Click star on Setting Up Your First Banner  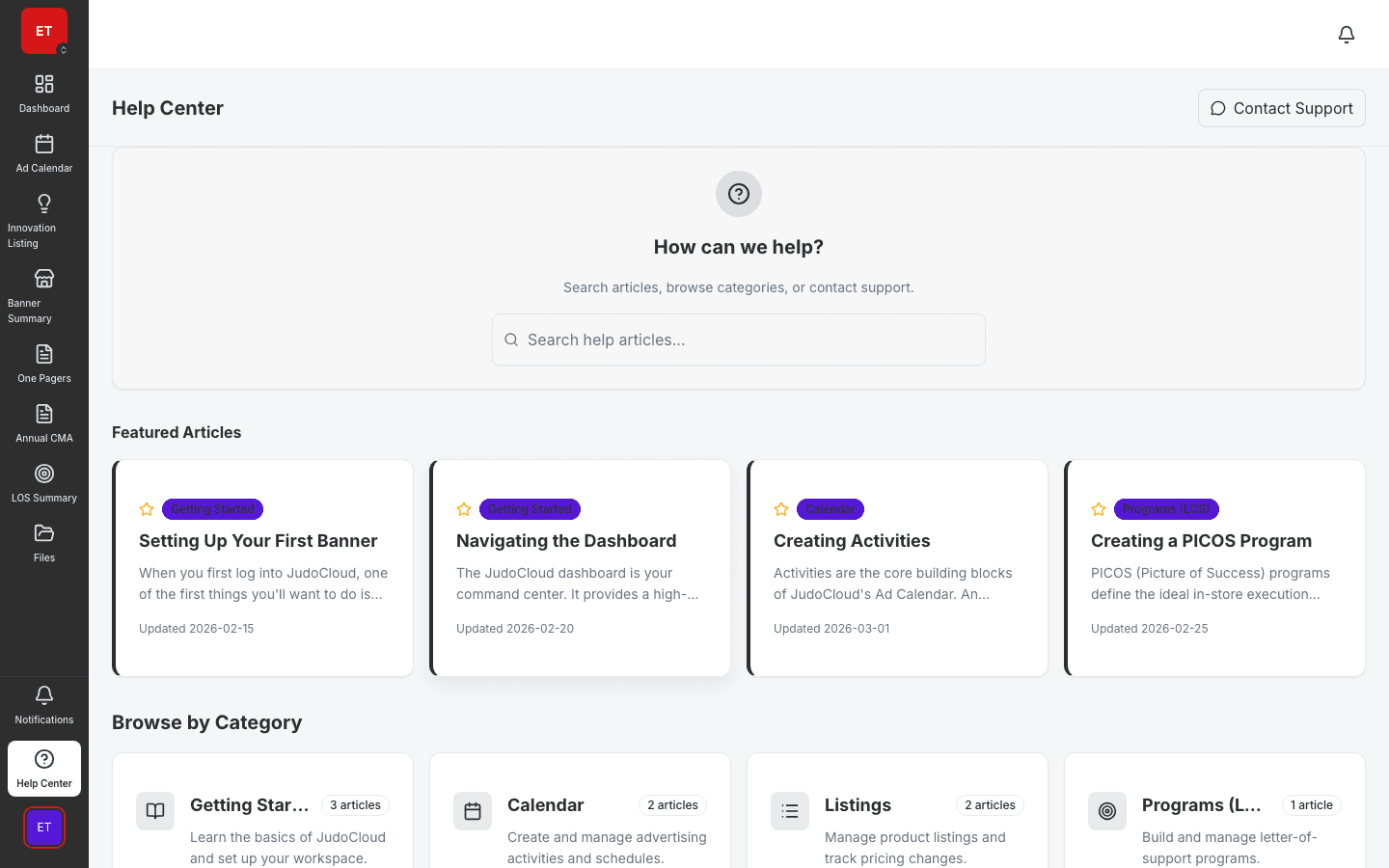click(x=147, y=509)
